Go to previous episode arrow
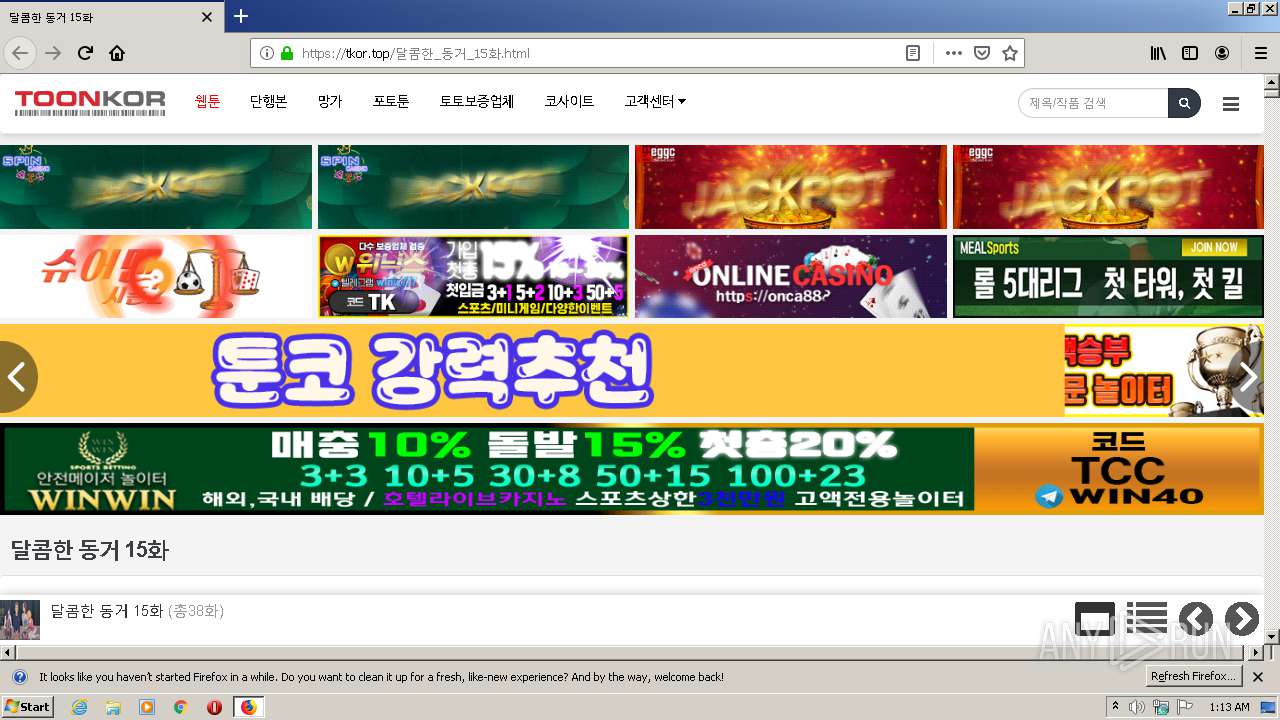The width and height of the screenshot is (1280, 720). click(1196, 619)
